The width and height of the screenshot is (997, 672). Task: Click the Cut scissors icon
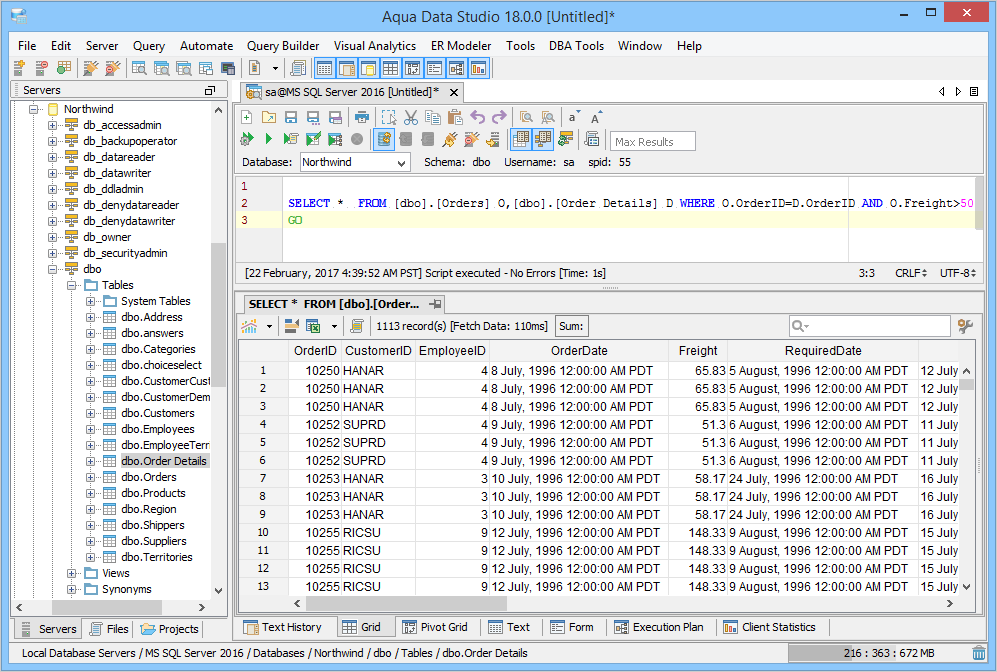411,117
